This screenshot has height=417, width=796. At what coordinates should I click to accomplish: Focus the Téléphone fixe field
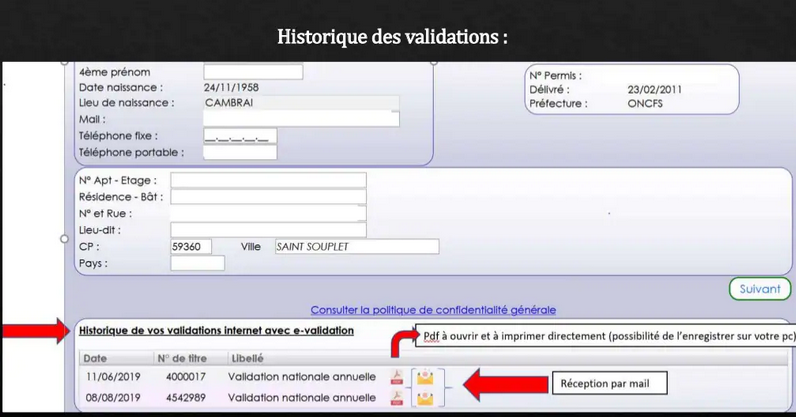tap(240, 136)
